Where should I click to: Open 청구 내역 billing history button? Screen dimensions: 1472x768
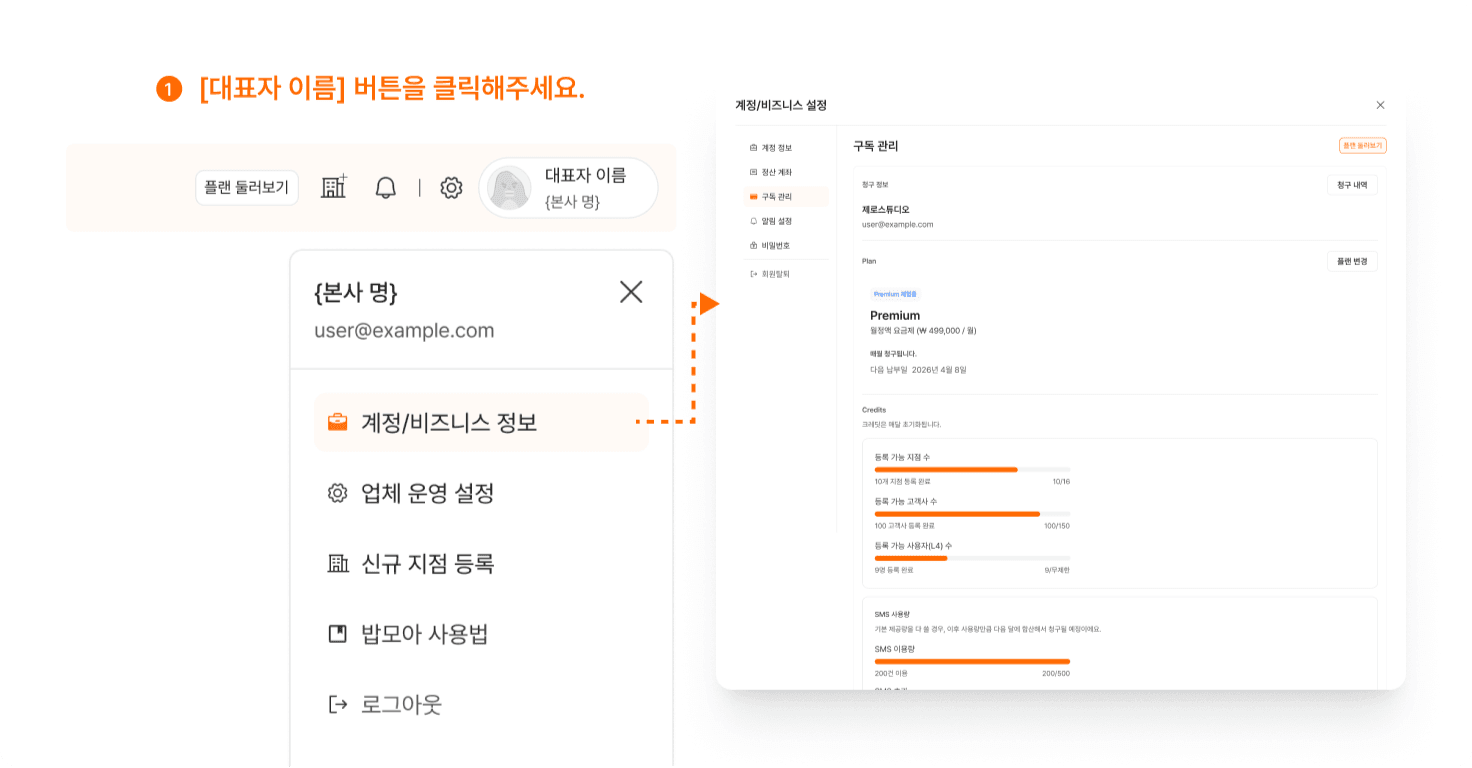1352,185
